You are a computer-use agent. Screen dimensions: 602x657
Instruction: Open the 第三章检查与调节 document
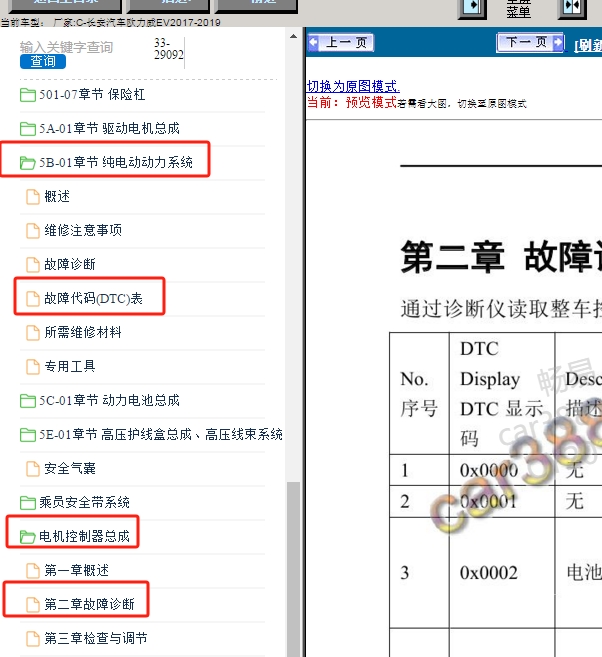tap(87, 638)
